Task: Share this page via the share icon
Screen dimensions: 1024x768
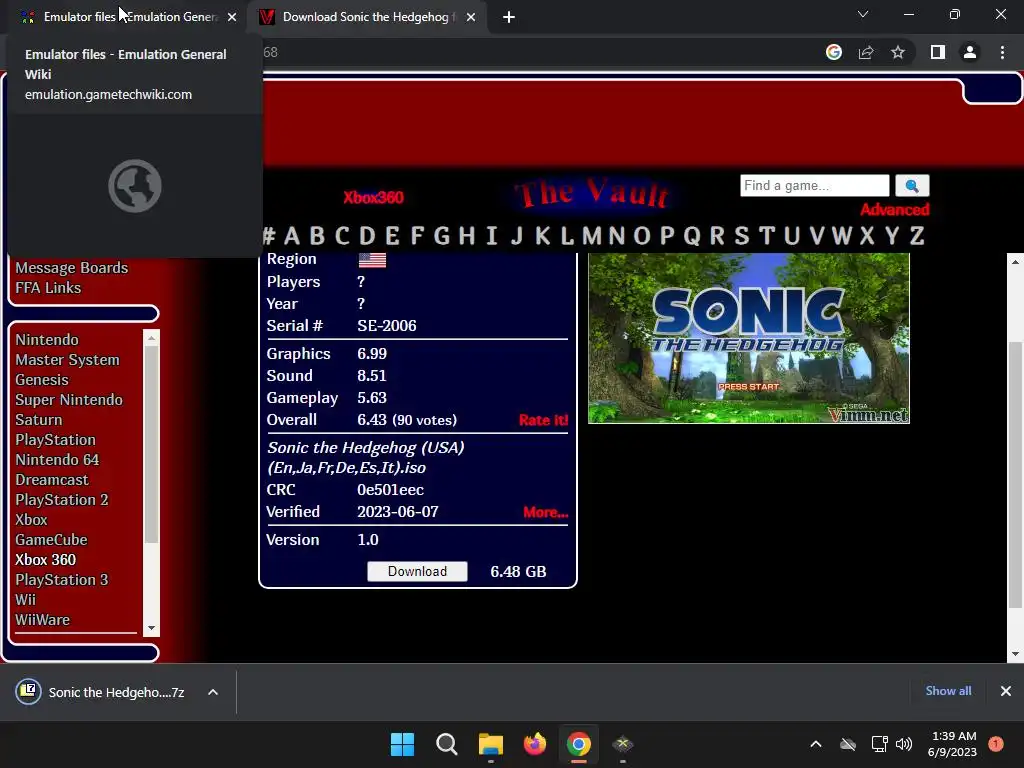Action: click(x=866, y=52)
